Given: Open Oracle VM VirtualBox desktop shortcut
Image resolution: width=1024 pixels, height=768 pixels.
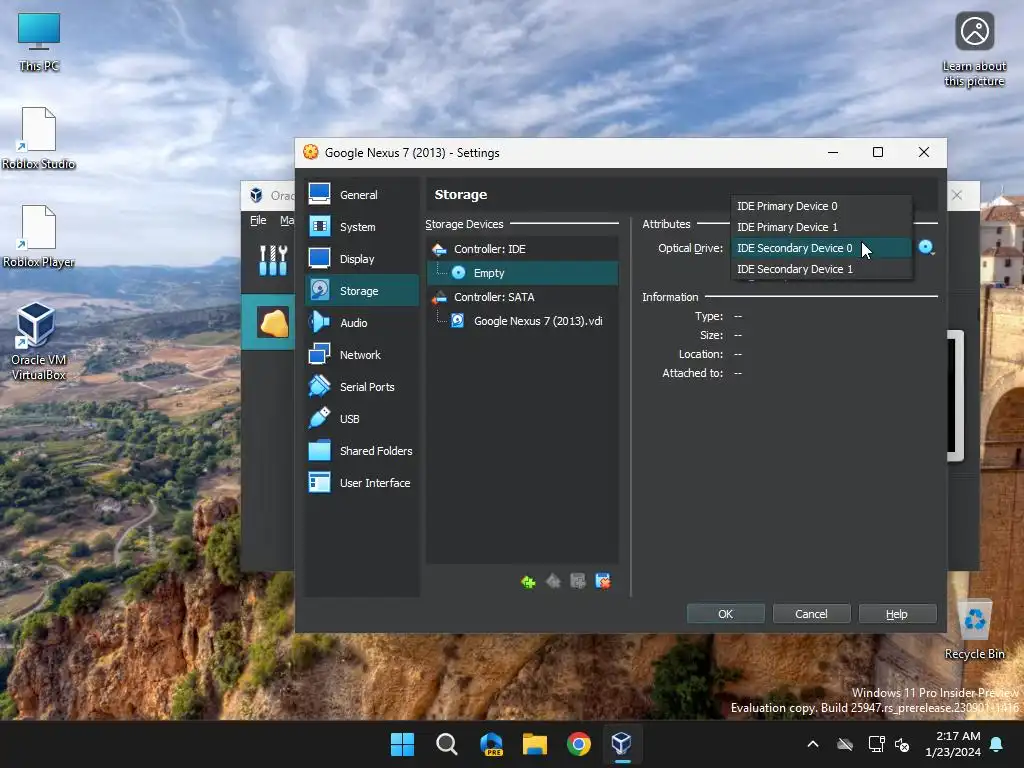Looking at the screenshot, I should [38, 342].
